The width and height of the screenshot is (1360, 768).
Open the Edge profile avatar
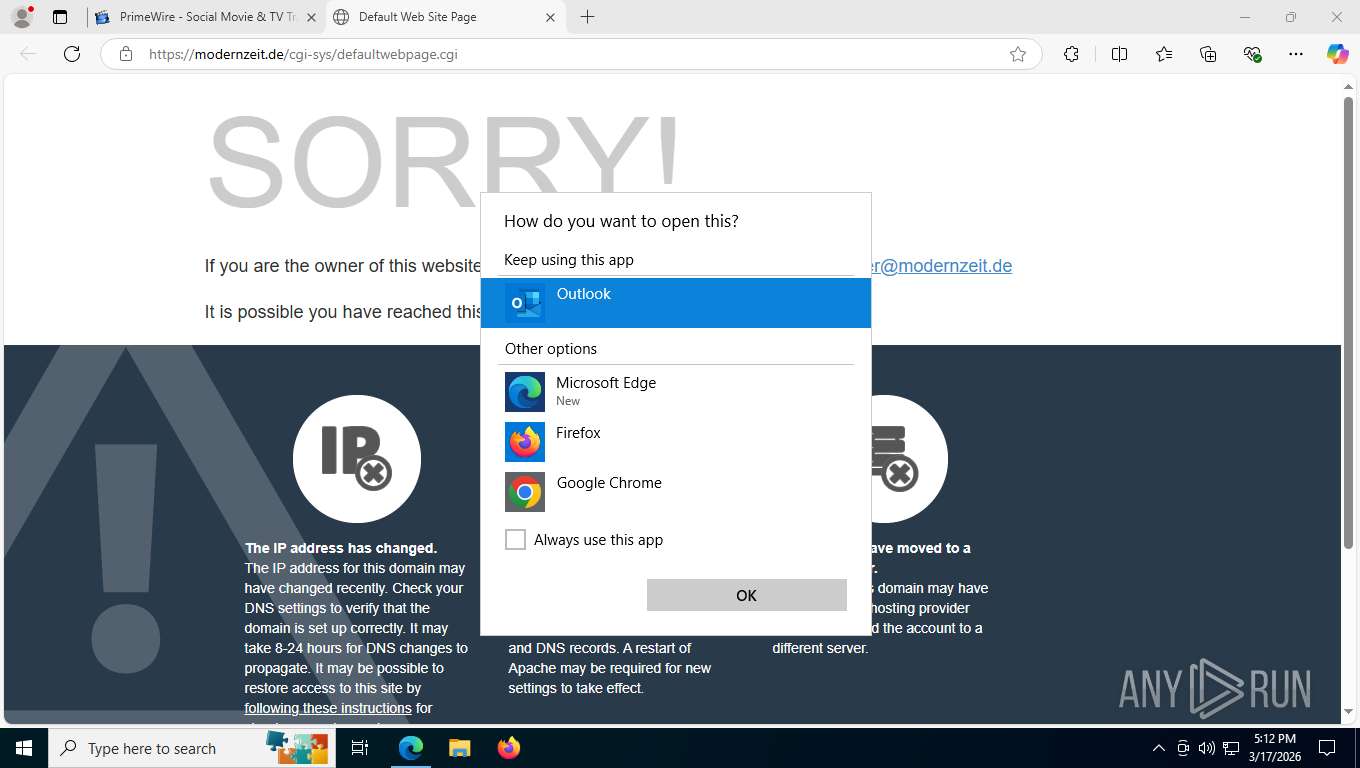(22, 17)
